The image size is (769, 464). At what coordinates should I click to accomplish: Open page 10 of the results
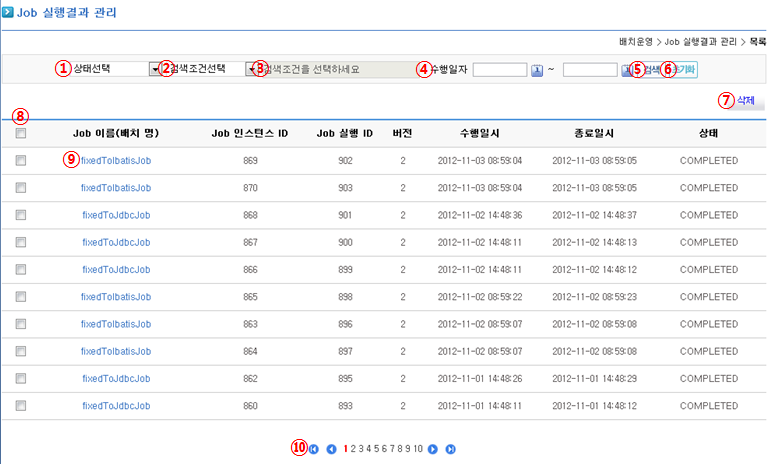(x=418, y=449)
